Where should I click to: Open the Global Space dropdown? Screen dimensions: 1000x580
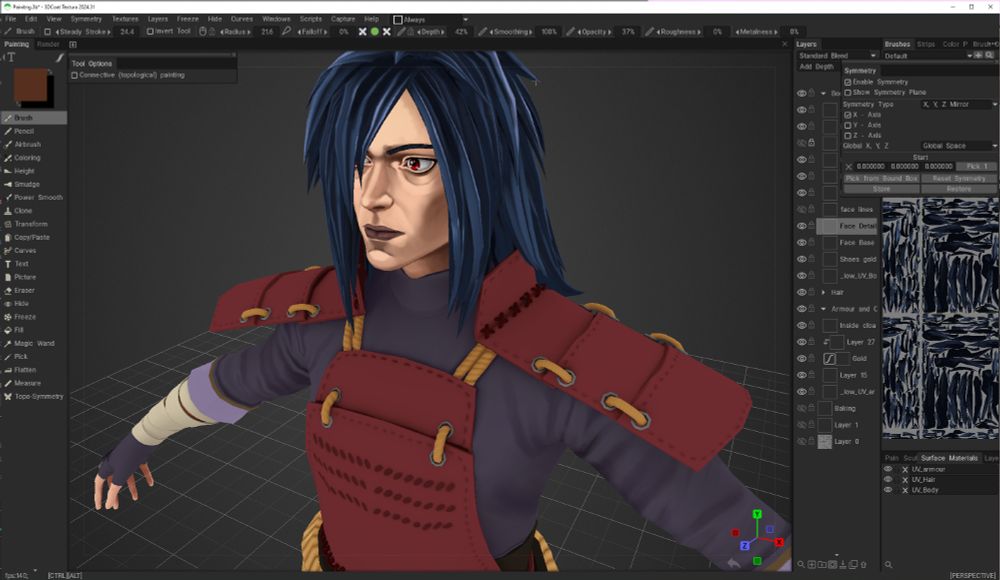959,145
